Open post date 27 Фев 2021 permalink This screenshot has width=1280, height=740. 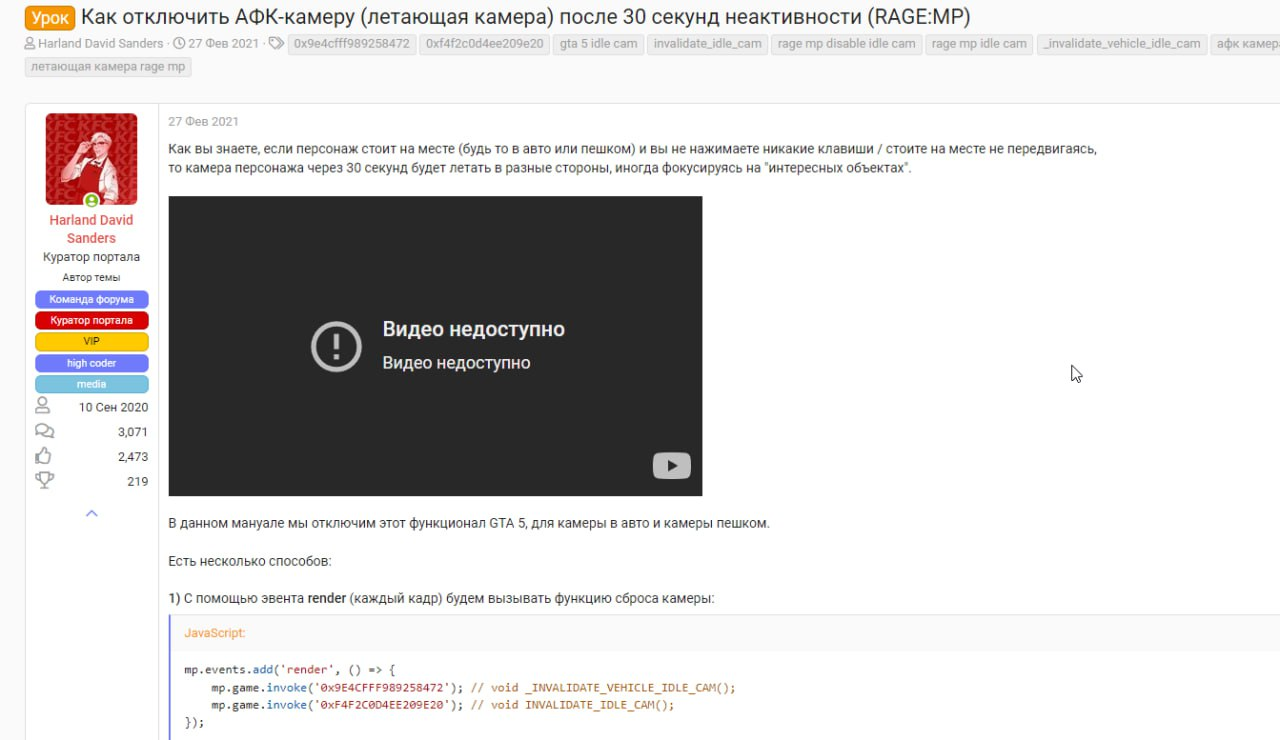[x=203, y=122]
